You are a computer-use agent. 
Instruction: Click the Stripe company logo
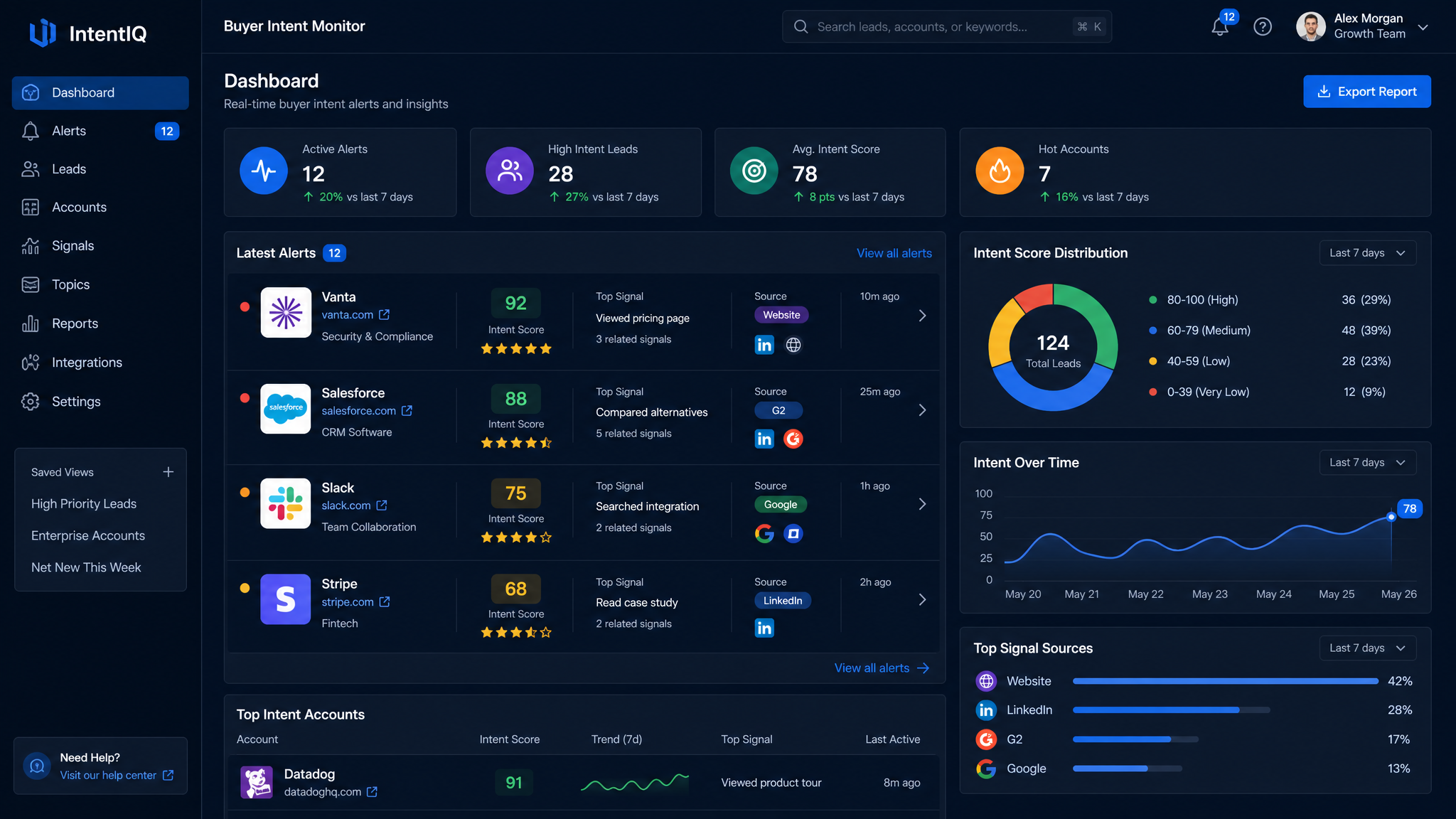click(286, 599)
